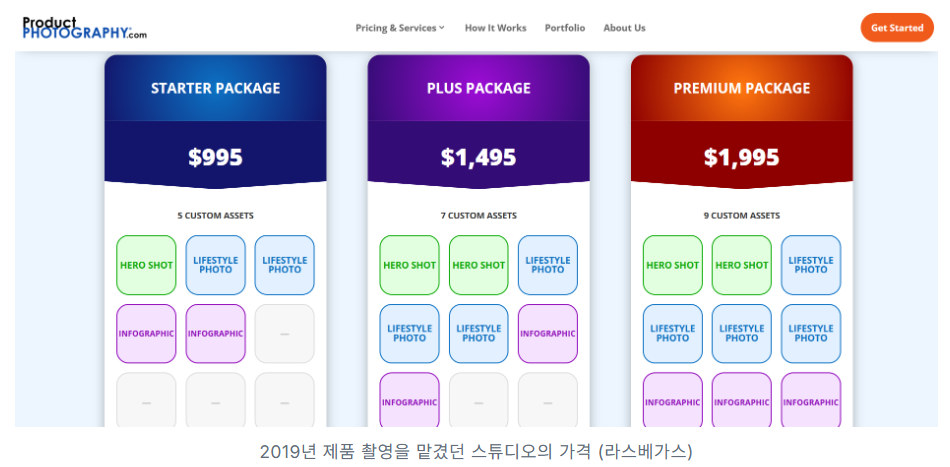Select the Starter Package header

click(x=216, y=88)
